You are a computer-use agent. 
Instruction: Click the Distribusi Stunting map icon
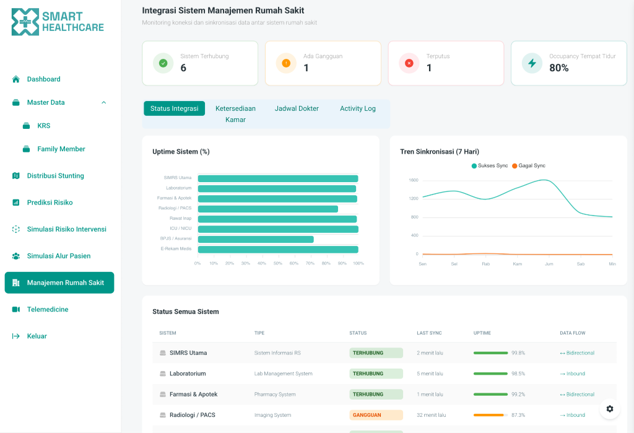click(x=16, y=175)
